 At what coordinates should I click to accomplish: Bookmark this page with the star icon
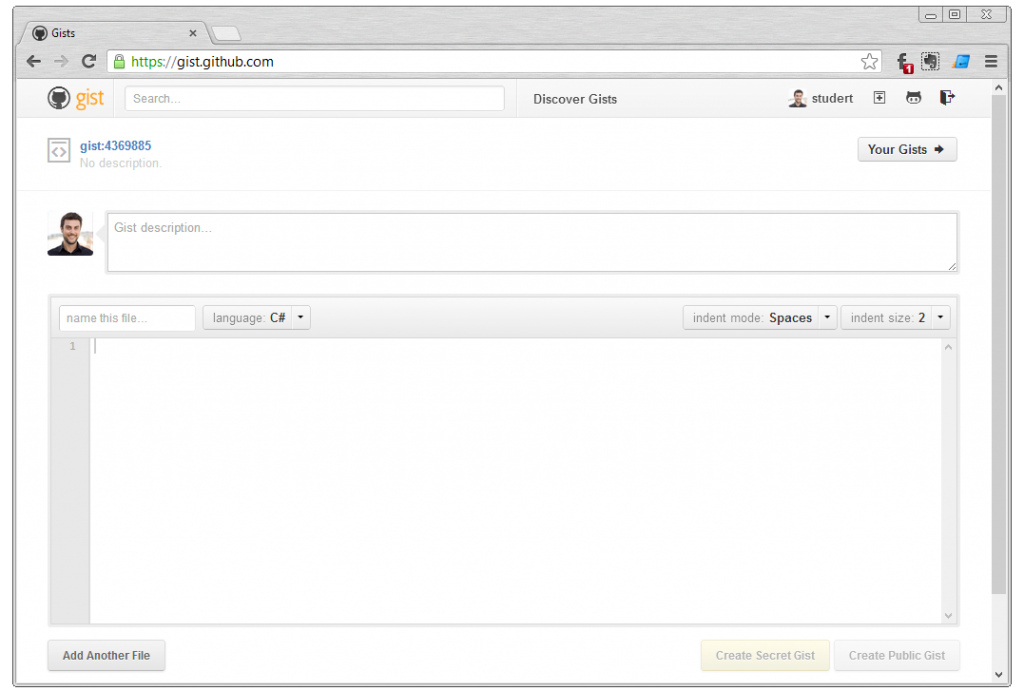[869, 61]
